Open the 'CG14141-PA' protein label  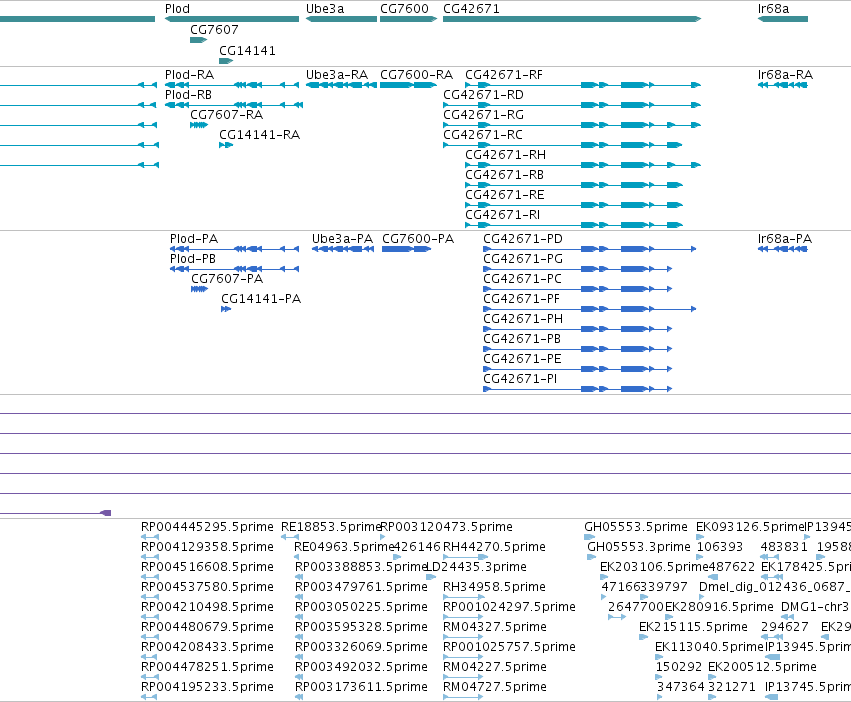(x=261, y=299)
